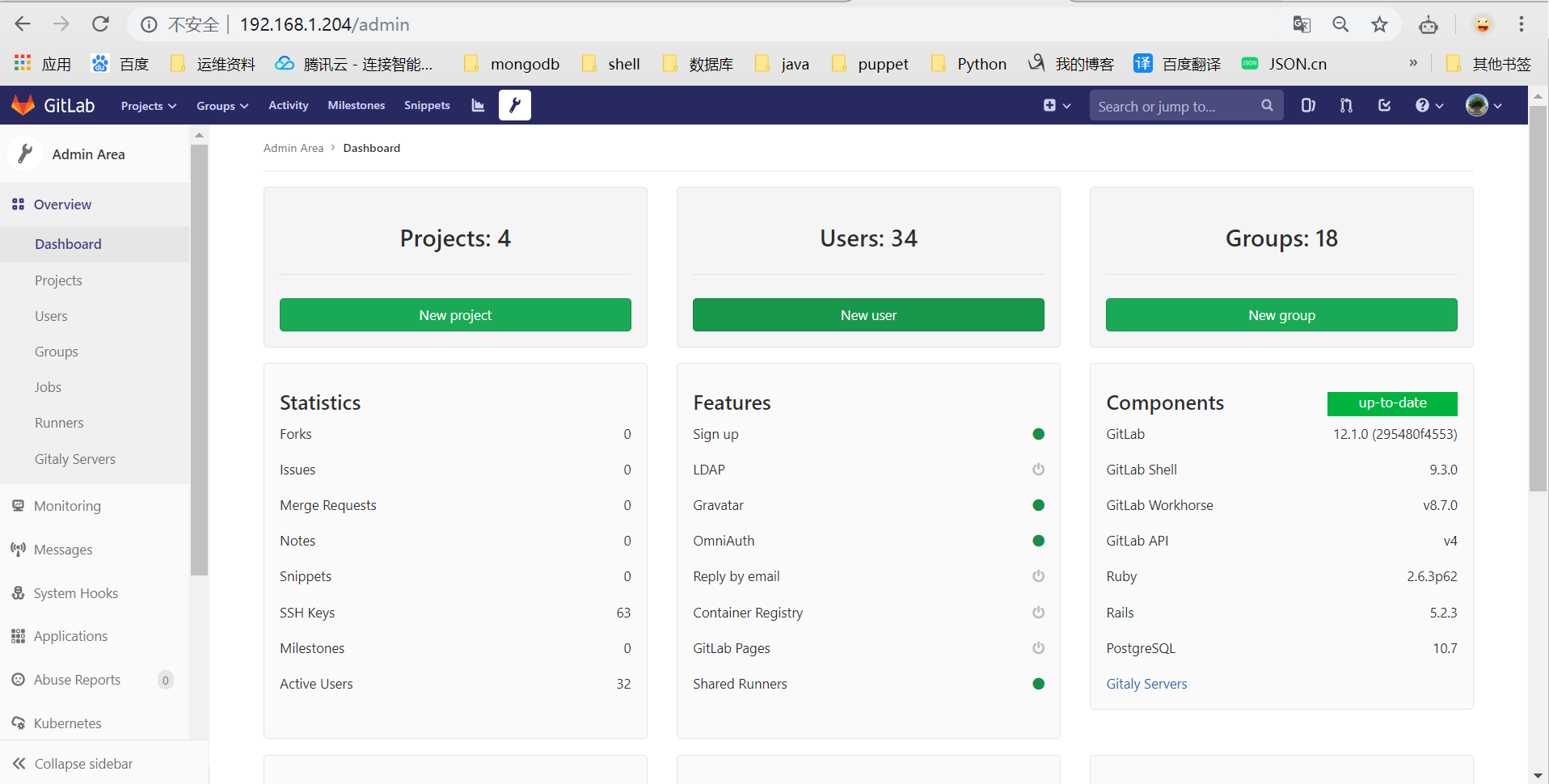The image size is (1549, 784).
Task: Collapse sidebar with the double chevron
Action: [19, 763]
